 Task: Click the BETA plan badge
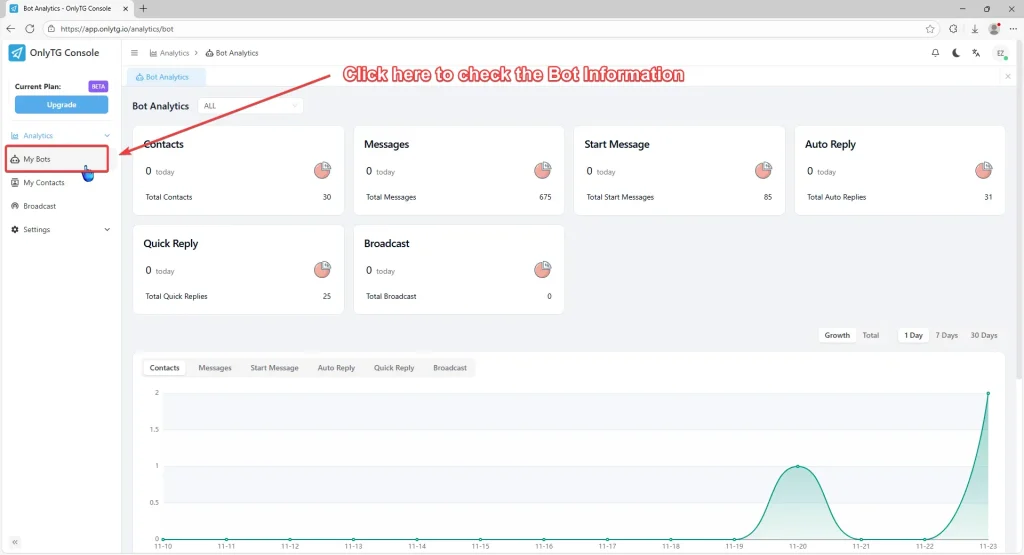pyautogui.click(x=98, y=86)
